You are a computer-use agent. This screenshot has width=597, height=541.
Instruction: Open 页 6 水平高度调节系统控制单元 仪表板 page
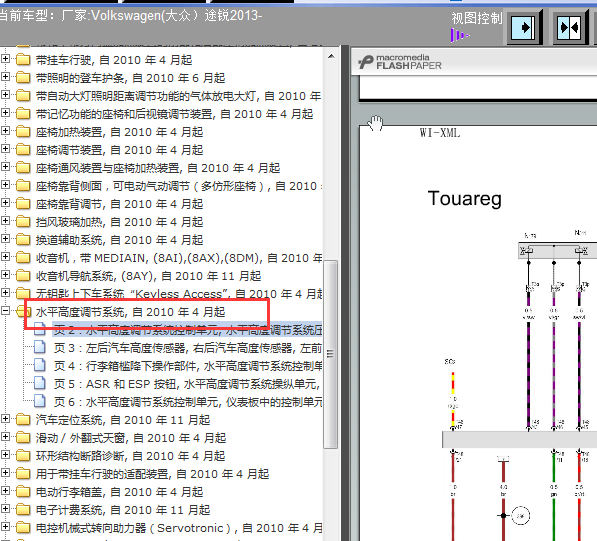187,402
